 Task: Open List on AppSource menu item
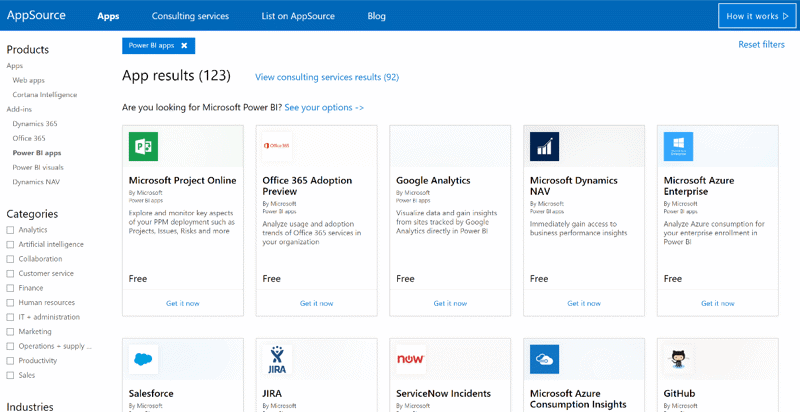coord(298,16)
